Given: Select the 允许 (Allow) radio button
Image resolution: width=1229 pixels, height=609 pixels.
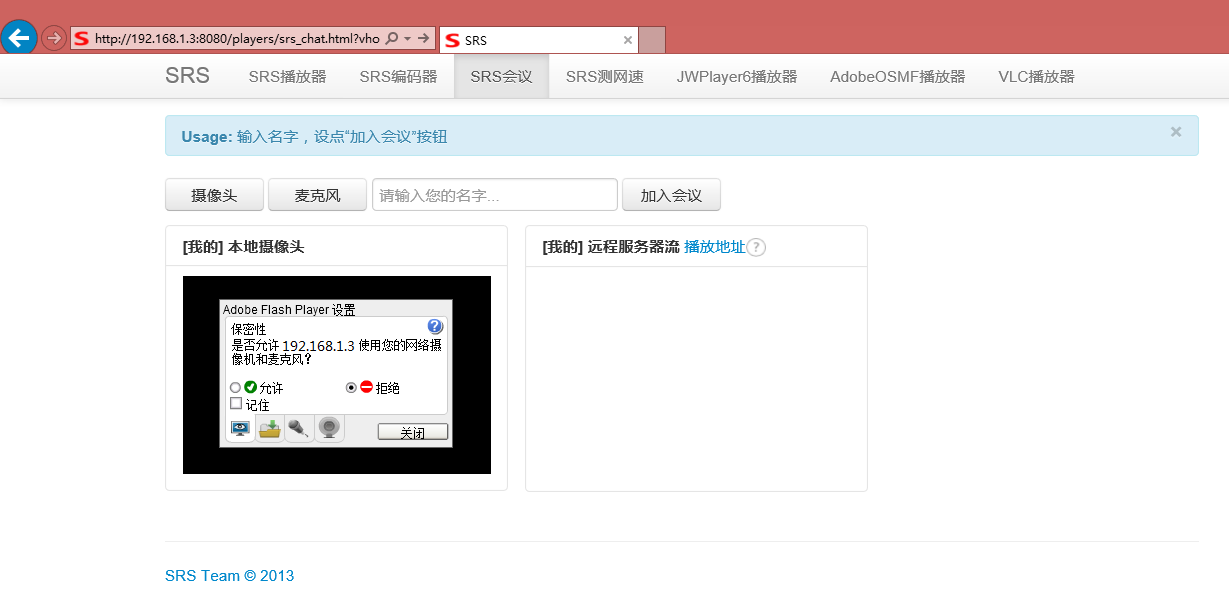Looking at the screenshot, I should click(236, 387).
